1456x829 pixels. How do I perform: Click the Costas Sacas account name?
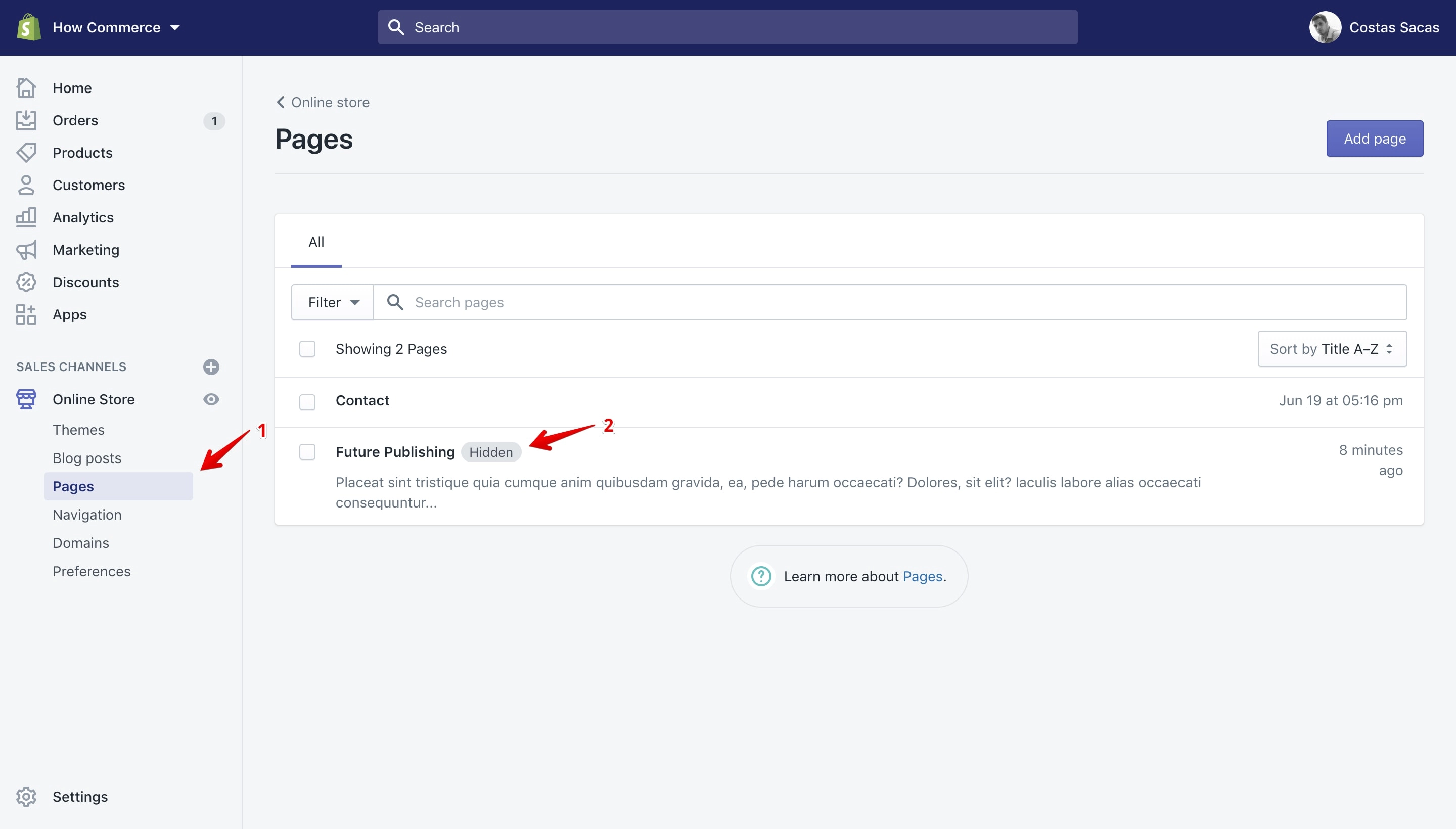tap(1394, 27)
